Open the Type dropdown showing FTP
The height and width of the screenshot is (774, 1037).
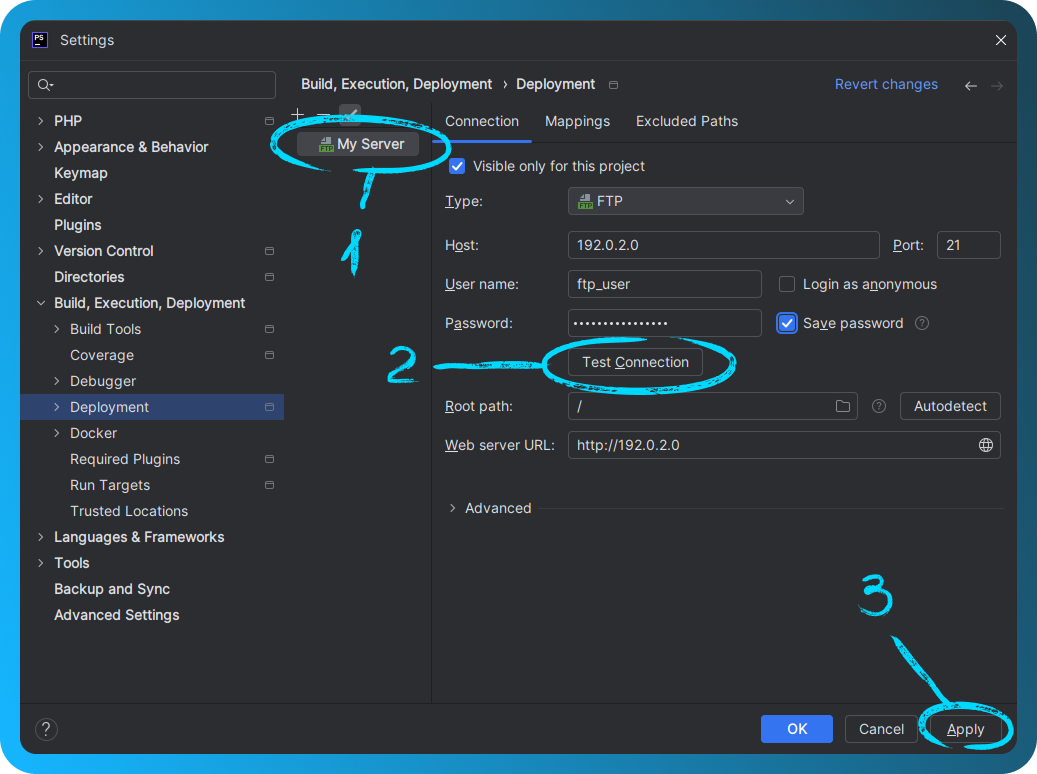685,201
